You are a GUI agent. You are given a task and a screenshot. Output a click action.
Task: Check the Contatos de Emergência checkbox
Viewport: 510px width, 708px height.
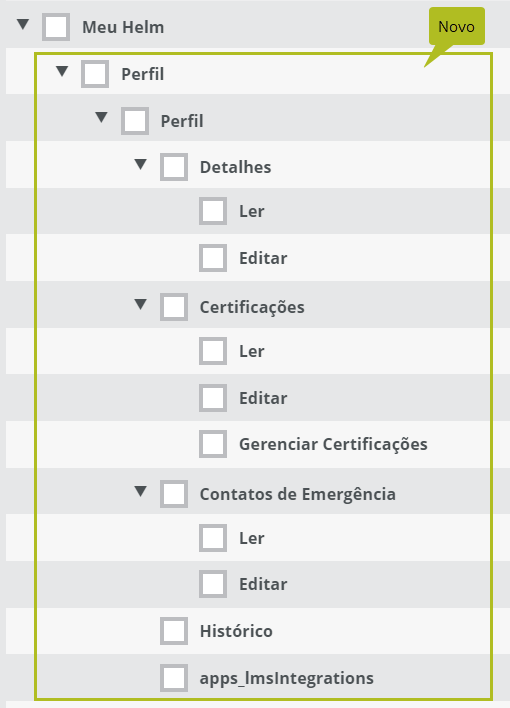[x=174, y=494]
